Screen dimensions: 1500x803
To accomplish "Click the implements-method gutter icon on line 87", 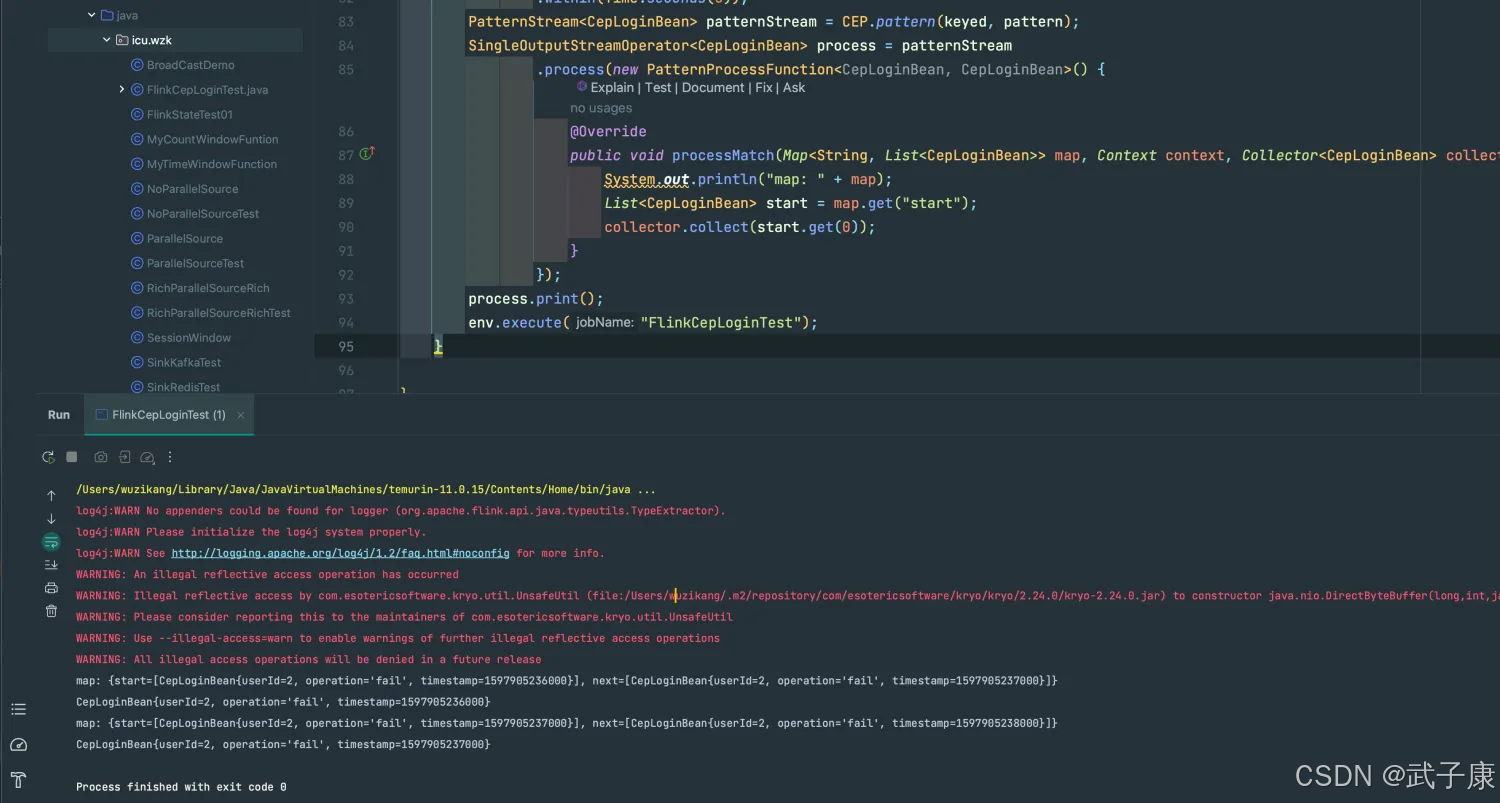I will click(x=366, y=154).
